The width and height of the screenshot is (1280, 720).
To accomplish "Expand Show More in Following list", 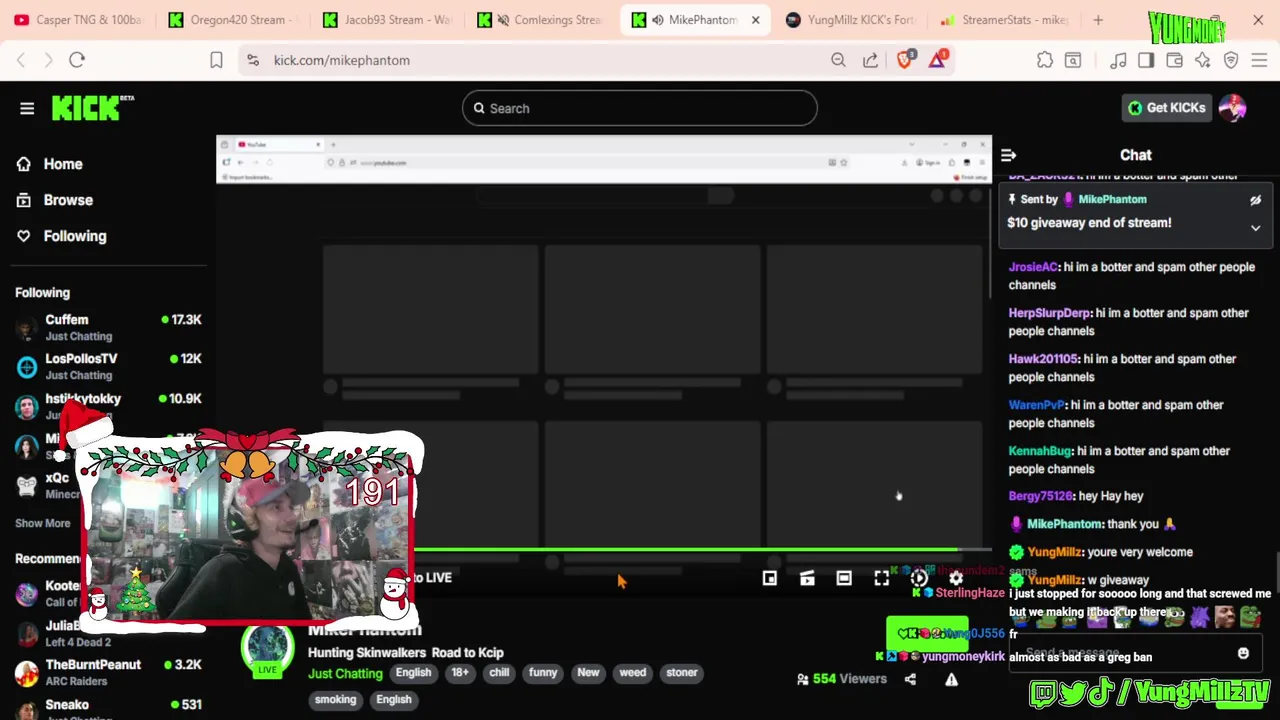I will (x=43, y=523).
